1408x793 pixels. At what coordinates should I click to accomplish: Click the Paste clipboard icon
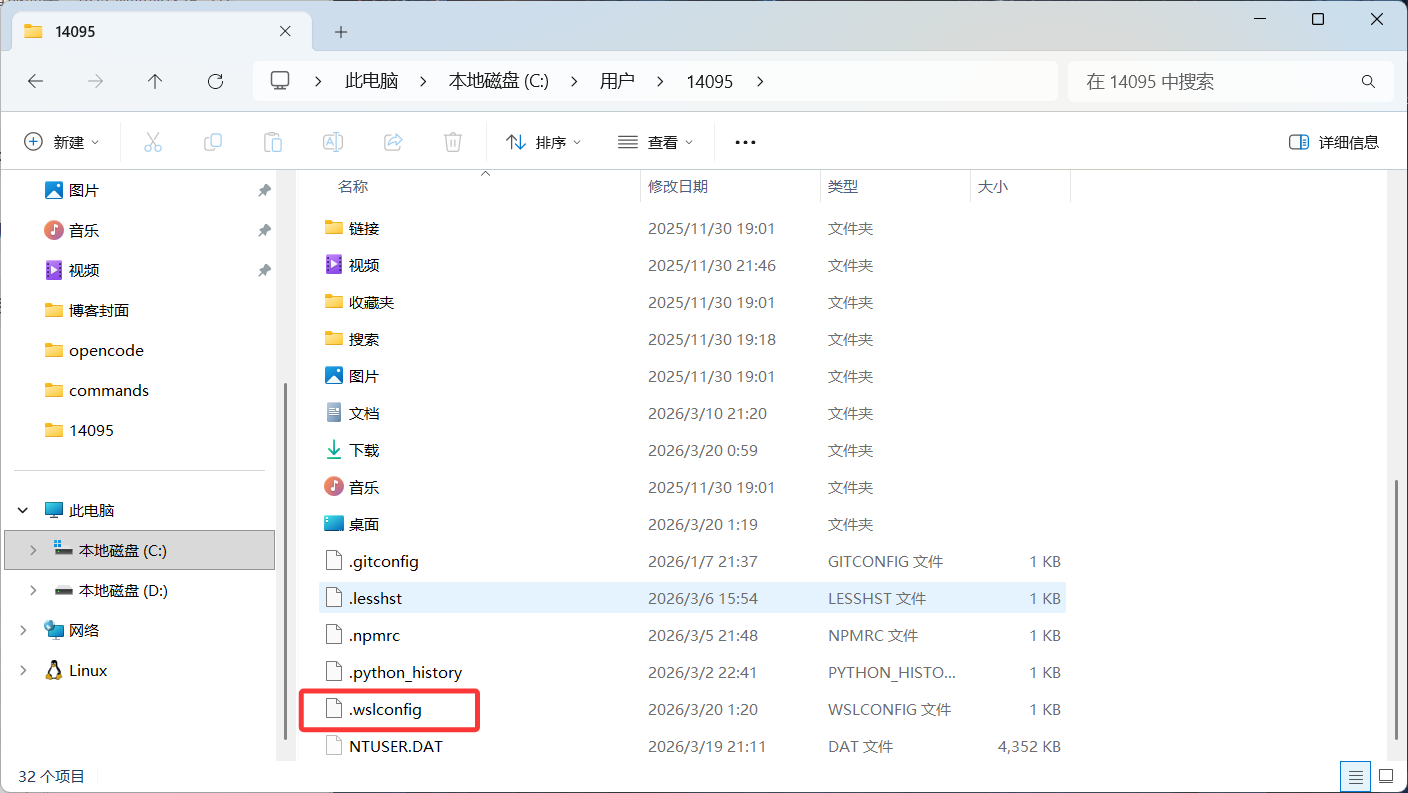pos(273,142)
